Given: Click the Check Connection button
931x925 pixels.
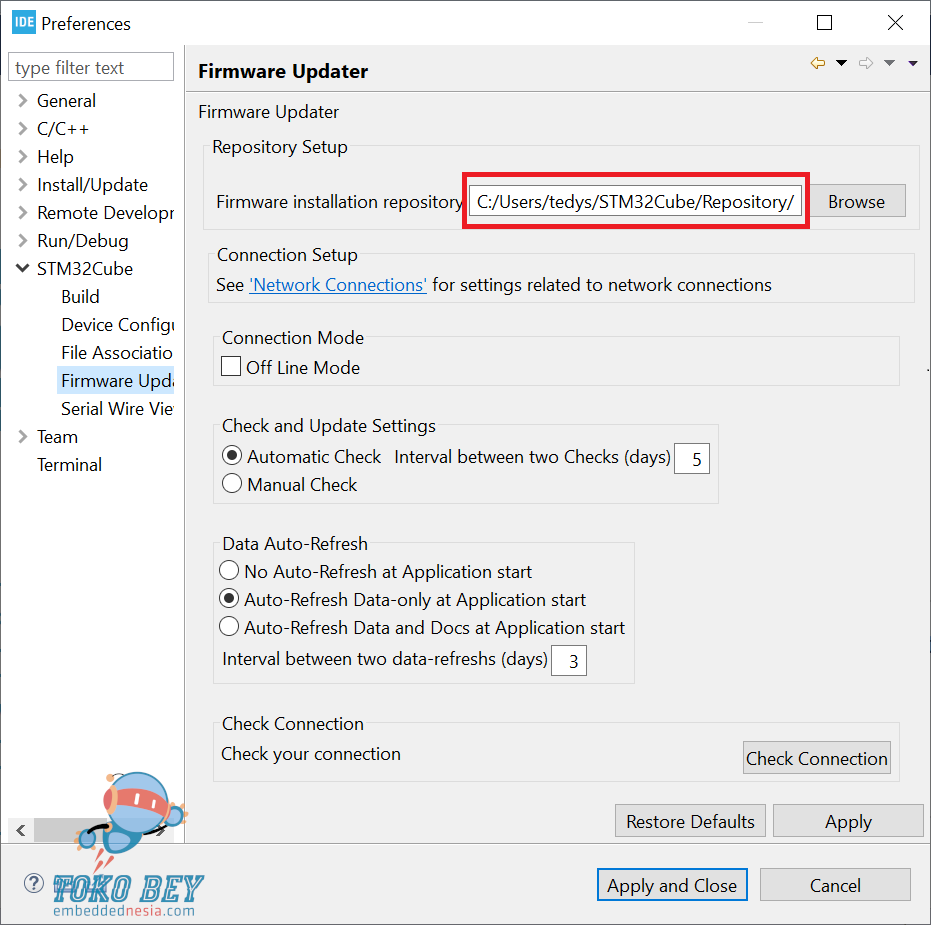Looking at the screenshot, I should [x=816, y=758].
